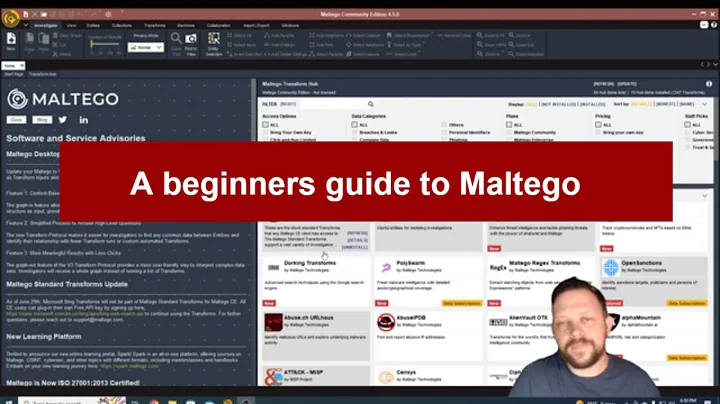The width and height of the screenshot is (720, 404).
Task: Expand the quick access ribbon chevron
Action: click(26, 25)
